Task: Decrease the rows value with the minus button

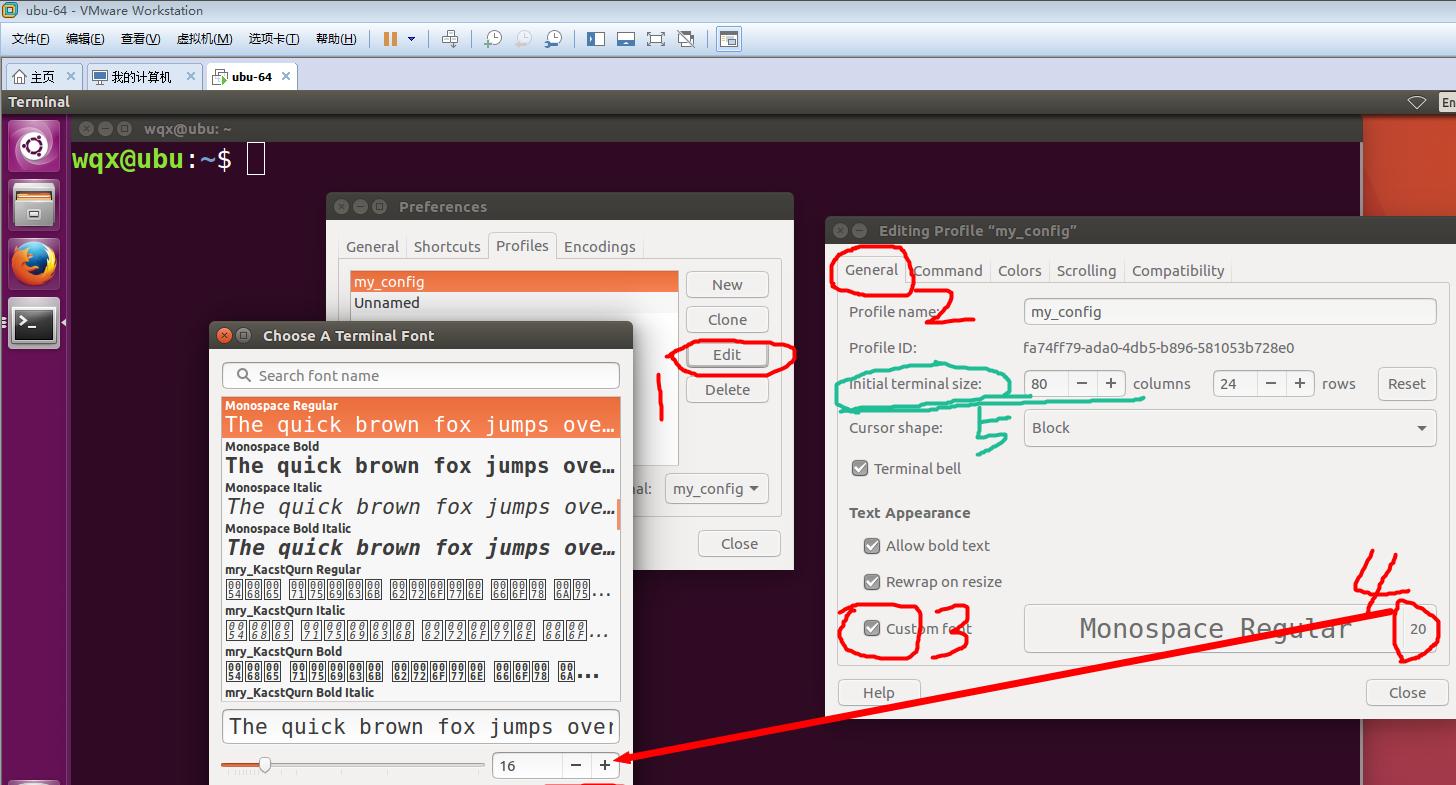Action: click(1271, 384)
